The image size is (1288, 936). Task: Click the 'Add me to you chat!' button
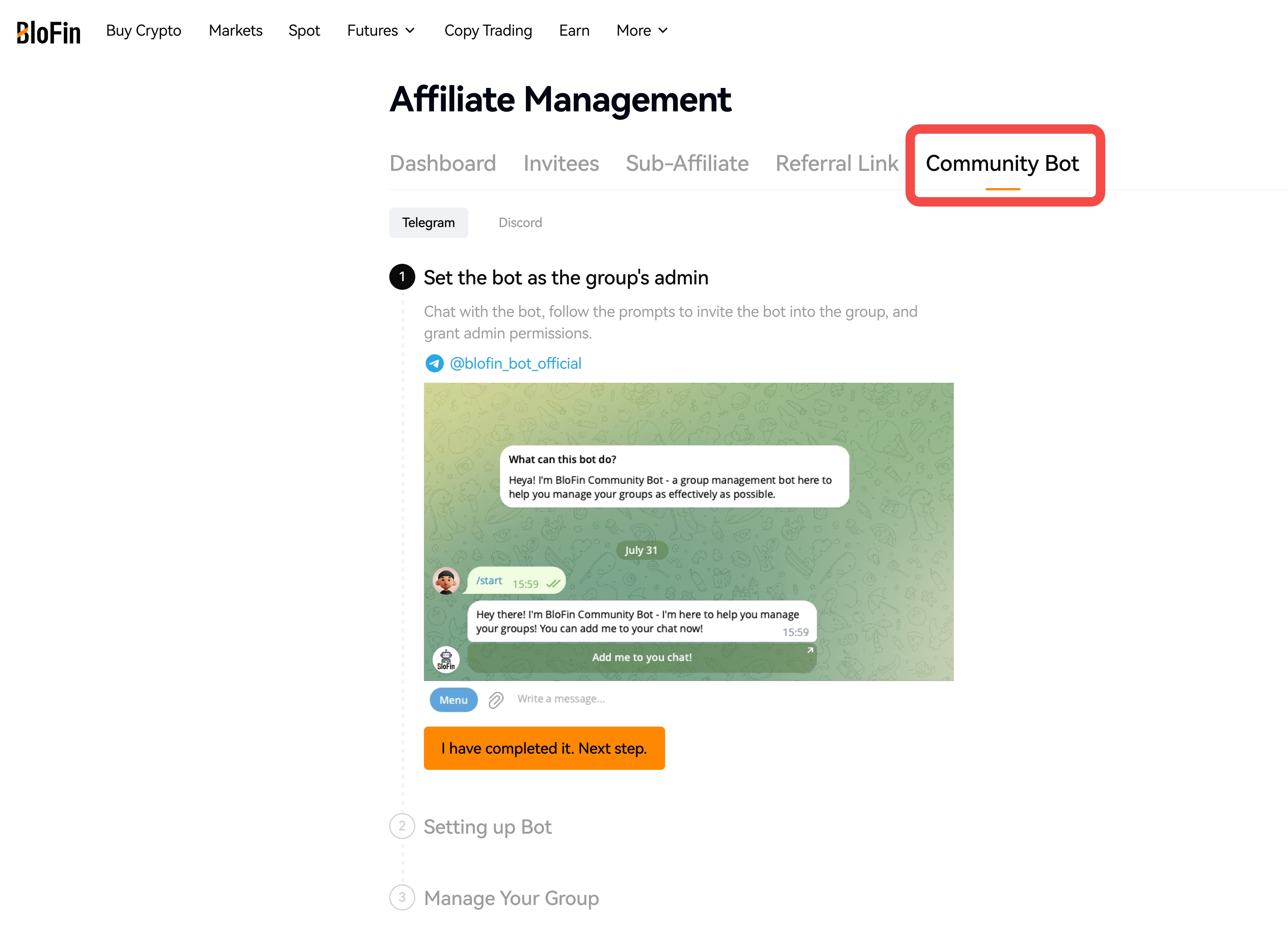[x=642, y=658]
